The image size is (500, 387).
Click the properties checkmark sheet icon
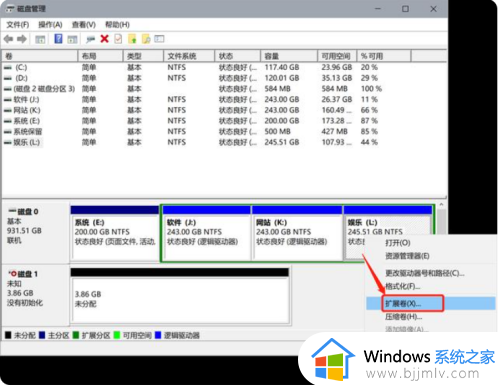(118, 39)
